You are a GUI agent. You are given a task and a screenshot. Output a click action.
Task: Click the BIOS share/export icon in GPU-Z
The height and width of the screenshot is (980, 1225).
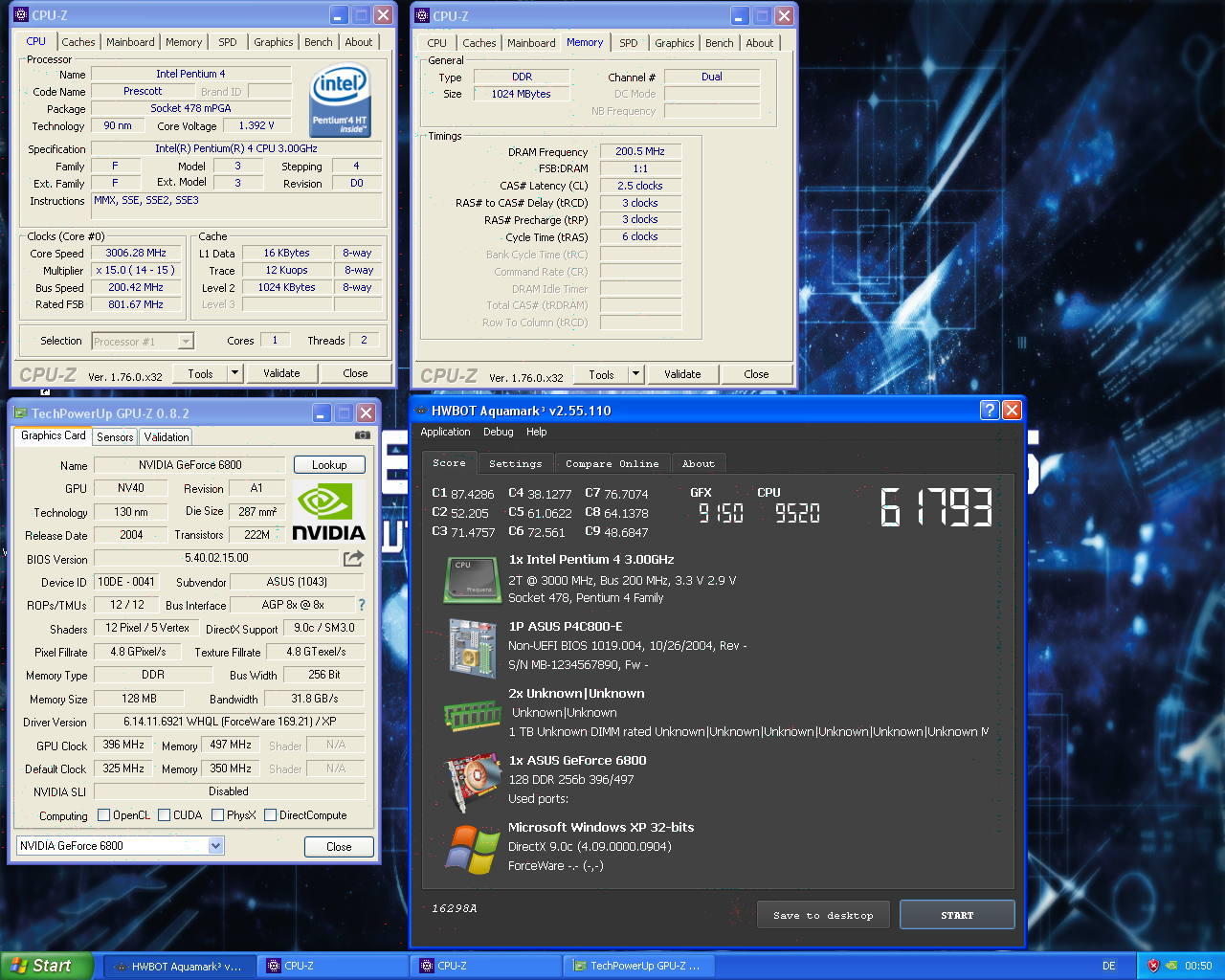tap(354, 558)
